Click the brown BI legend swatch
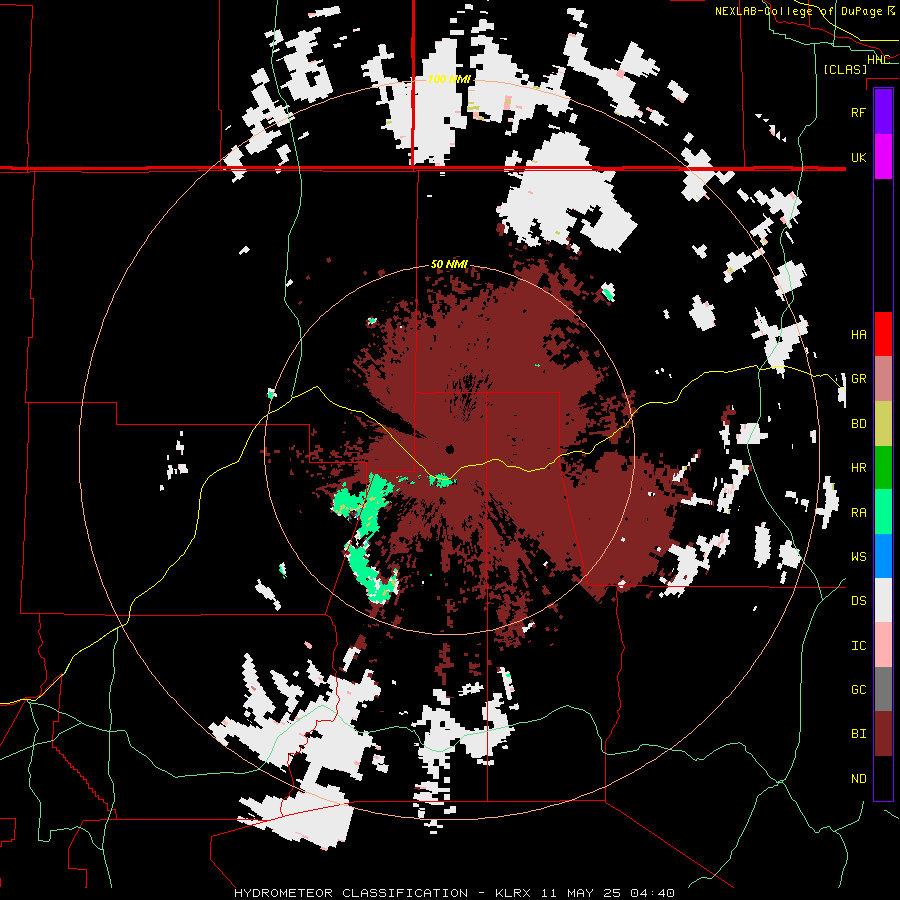This screenshot has width=900, height=900. [883, 734]
